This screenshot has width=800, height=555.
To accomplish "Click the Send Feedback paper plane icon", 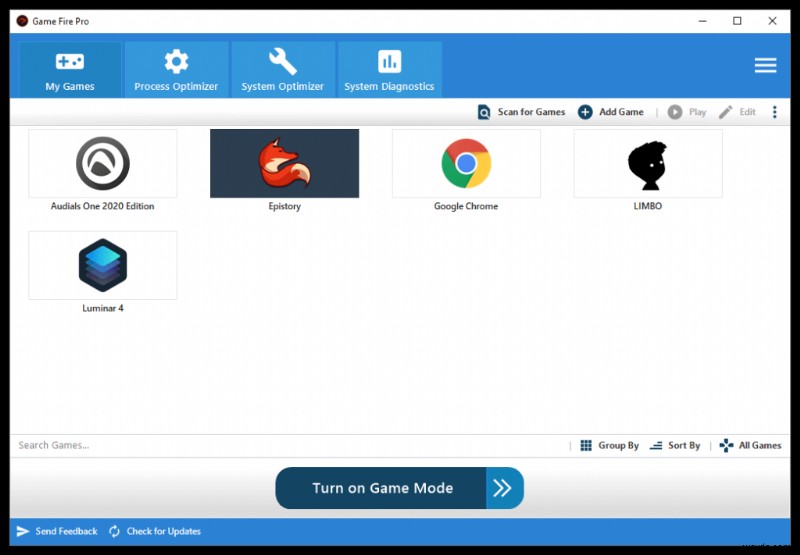I will pyautogui.click(x=23, y=531).
